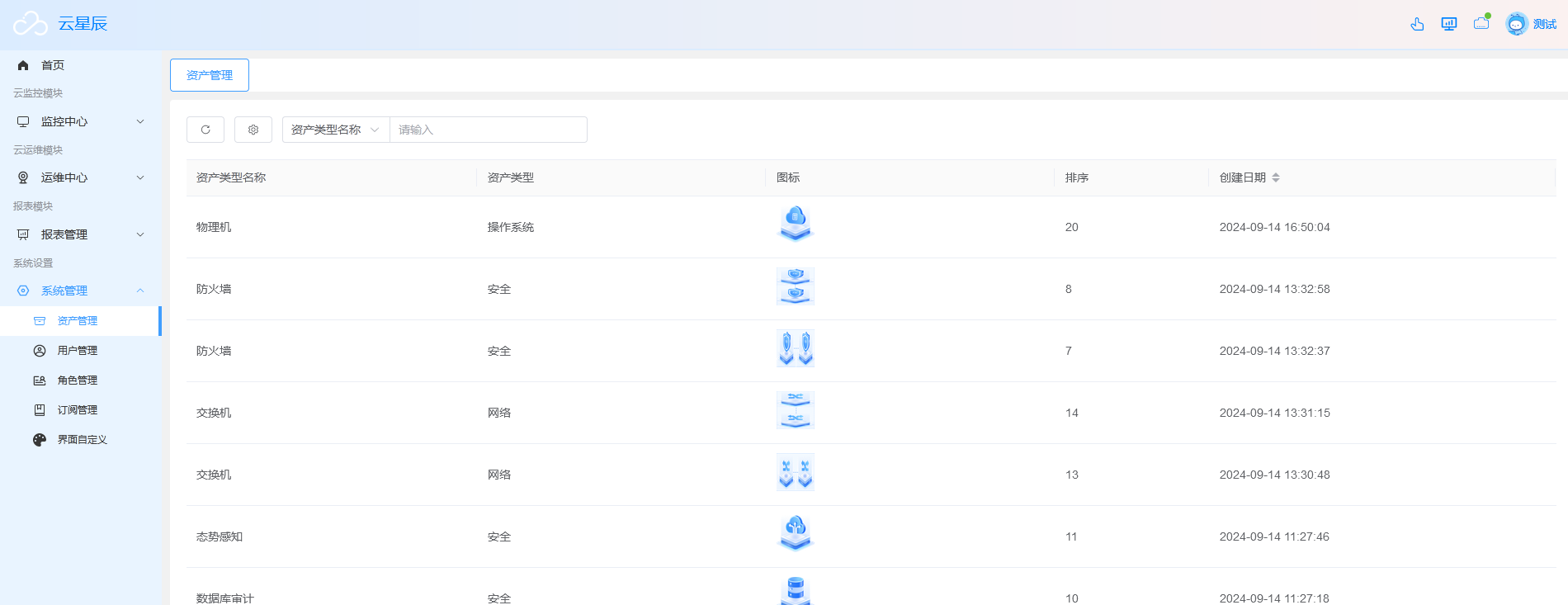This screenshot has height=605, width=1568.
Task: Click the 订阅管理 bookmark icon
Action: click(40, 410)
